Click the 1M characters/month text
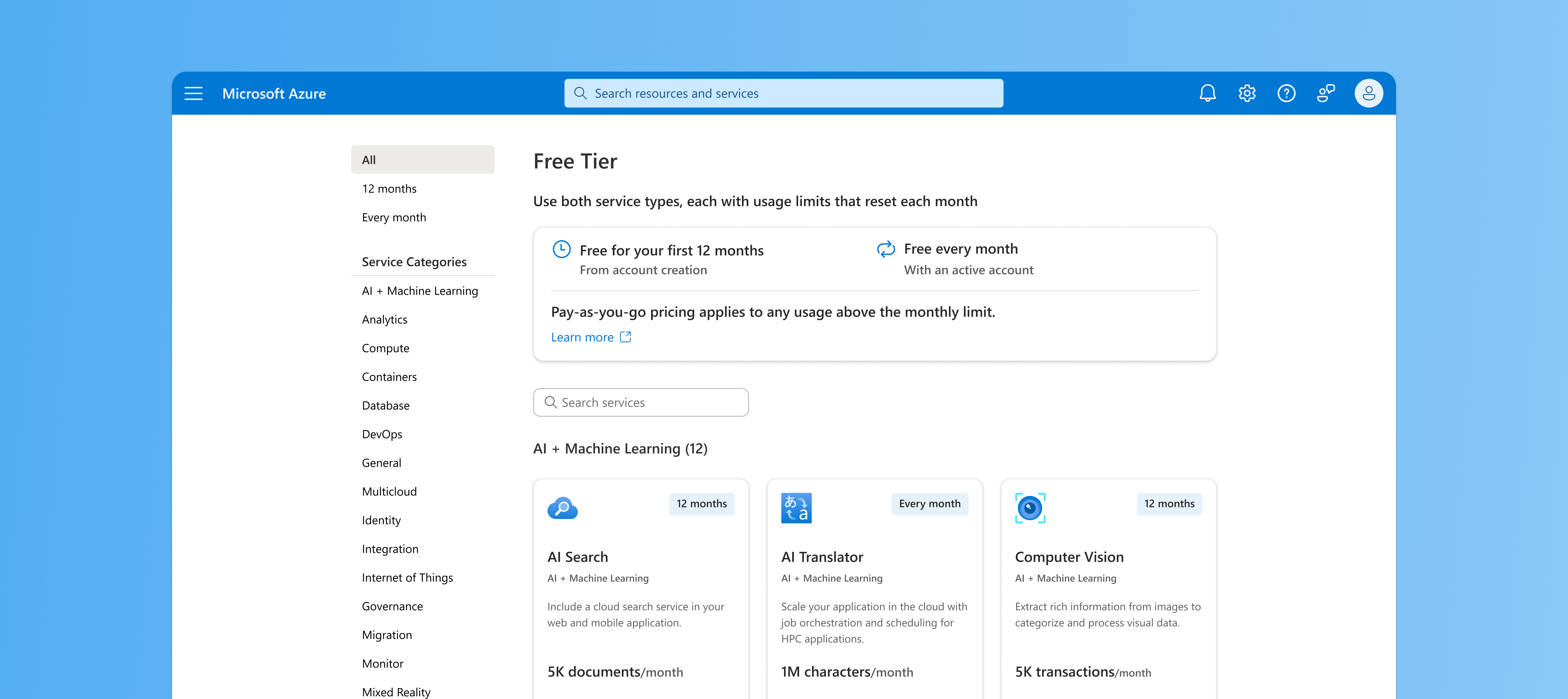This screenshot has height=699, width=1568. [847, 672]
